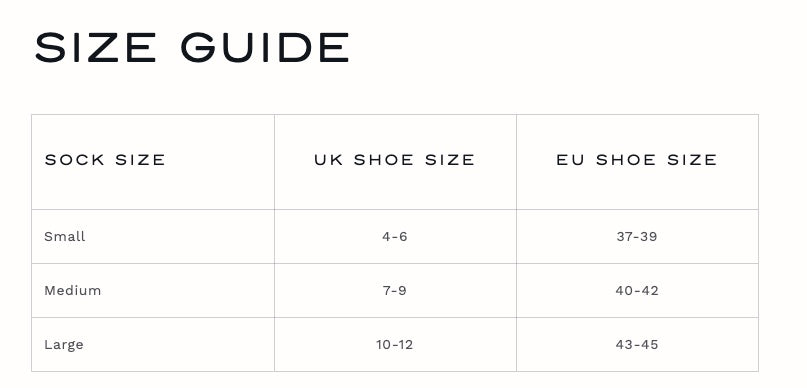Screen dimensions: 807x388
Task: Select the EU SHOE SIZE column header
Action: tap(637, 162)
